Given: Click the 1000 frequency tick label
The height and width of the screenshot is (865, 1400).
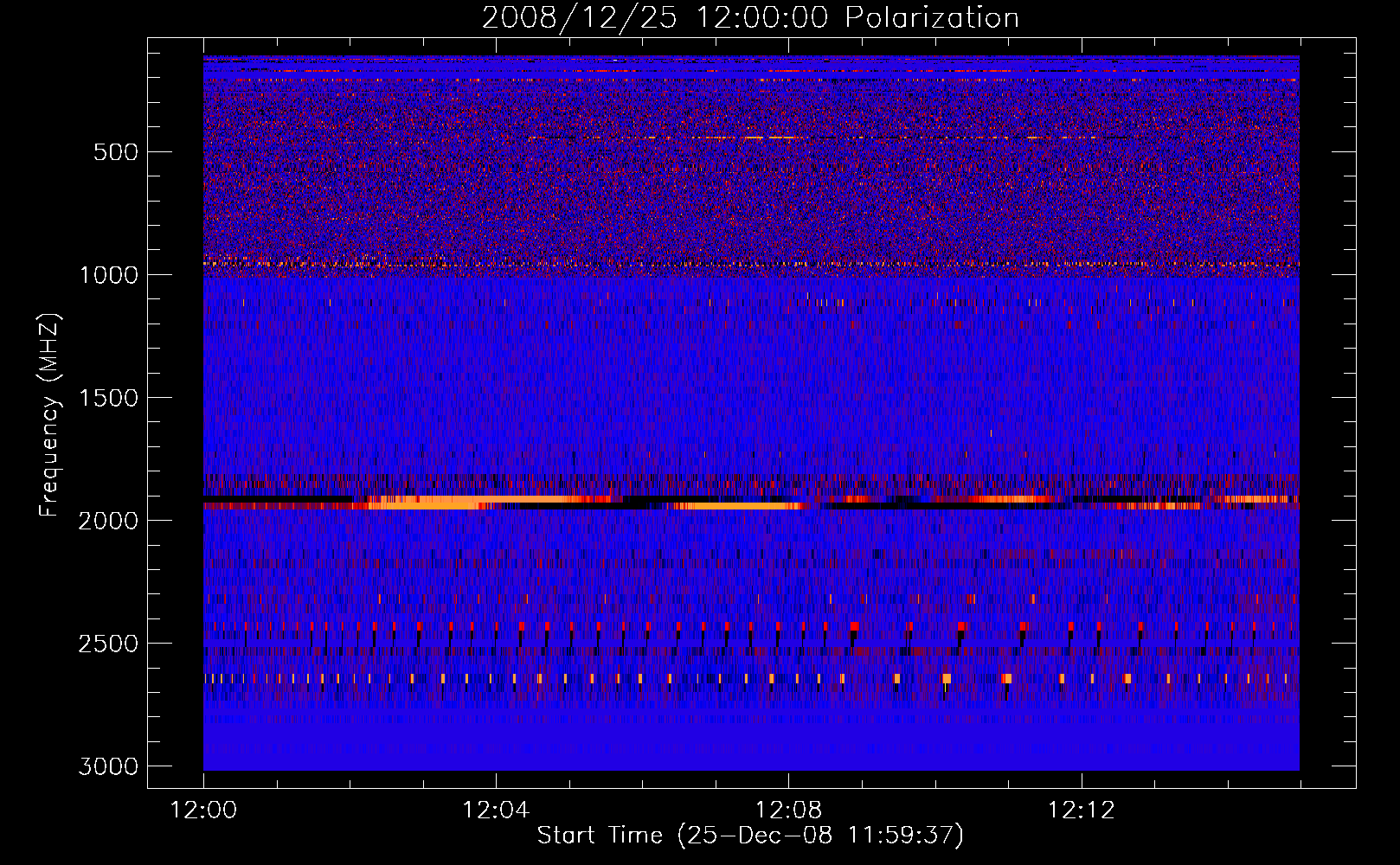Looking at the screenshot, I should (108, 275).
